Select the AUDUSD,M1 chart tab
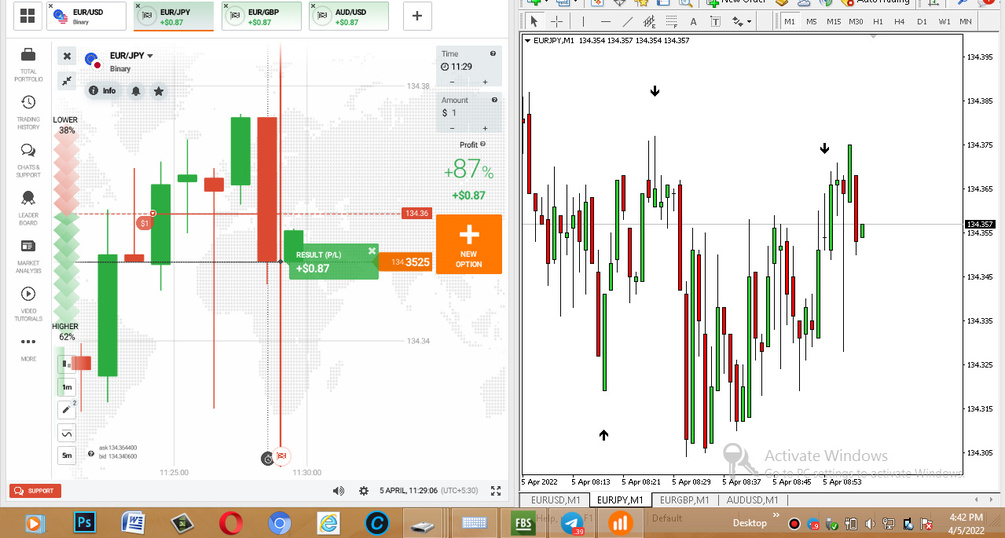The height and width of the screenshot is (538, 1005). coord(752,500)
